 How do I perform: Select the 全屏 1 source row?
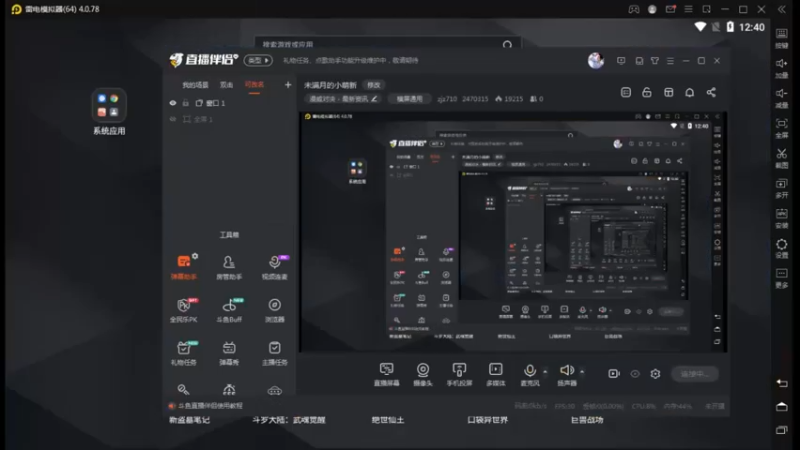[x=230, y=119]
